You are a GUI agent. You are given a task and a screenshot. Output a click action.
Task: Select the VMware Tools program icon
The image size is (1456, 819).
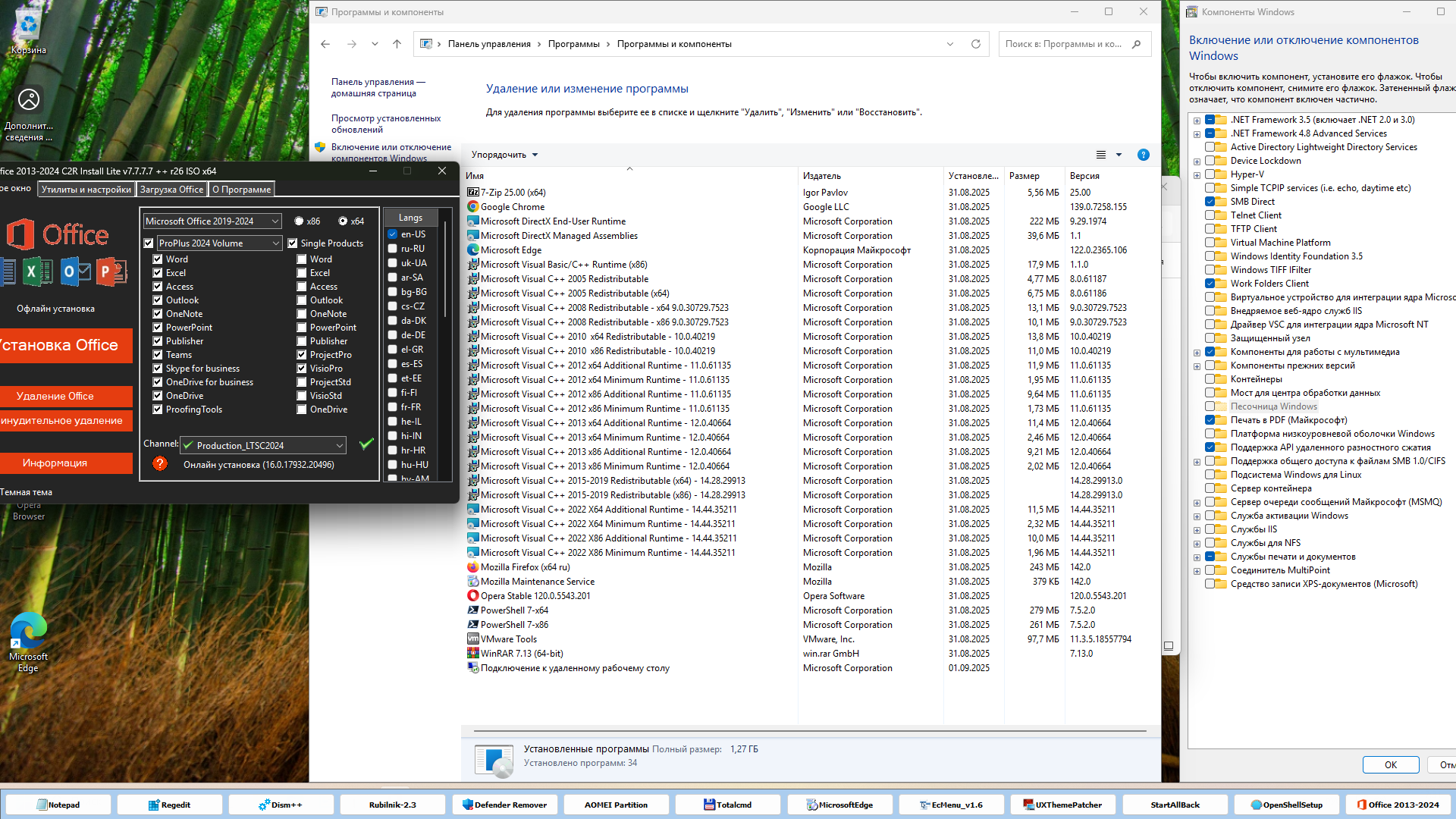[x=473, y=639]
